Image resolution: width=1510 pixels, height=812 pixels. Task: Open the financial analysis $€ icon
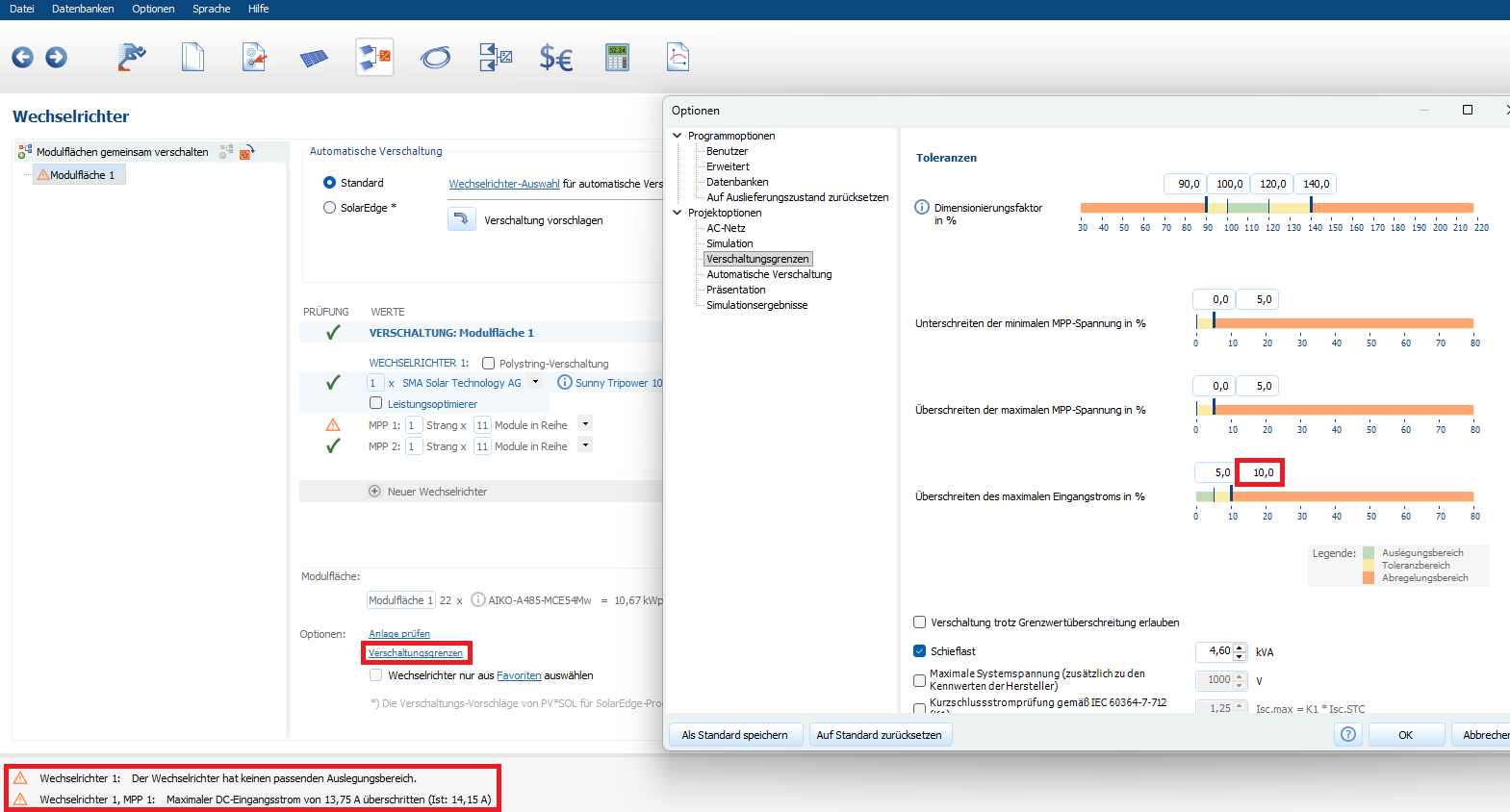click(x=555, y=59)
